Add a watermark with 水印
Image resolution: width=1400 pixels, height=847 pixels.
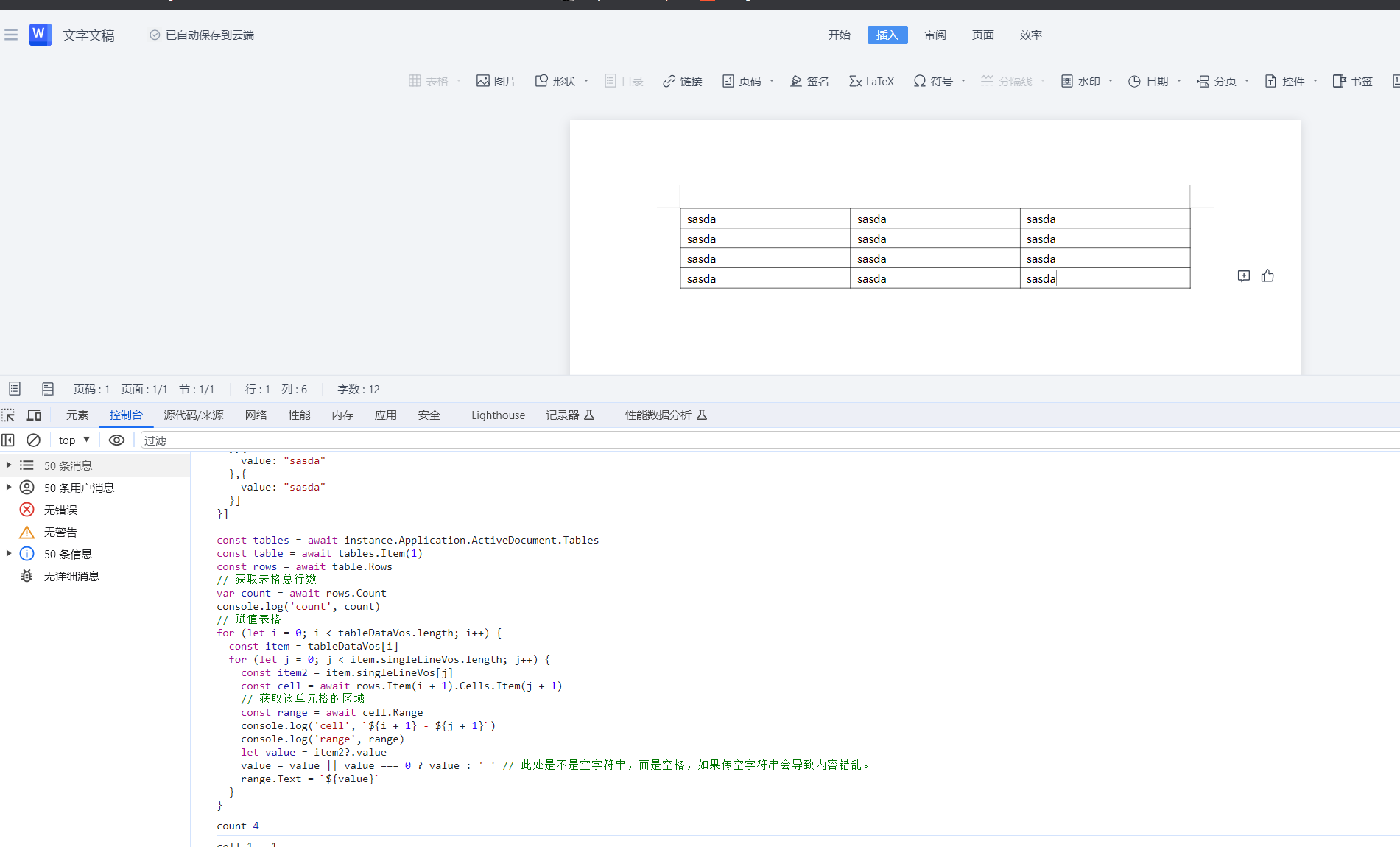tap(1080, 81)
